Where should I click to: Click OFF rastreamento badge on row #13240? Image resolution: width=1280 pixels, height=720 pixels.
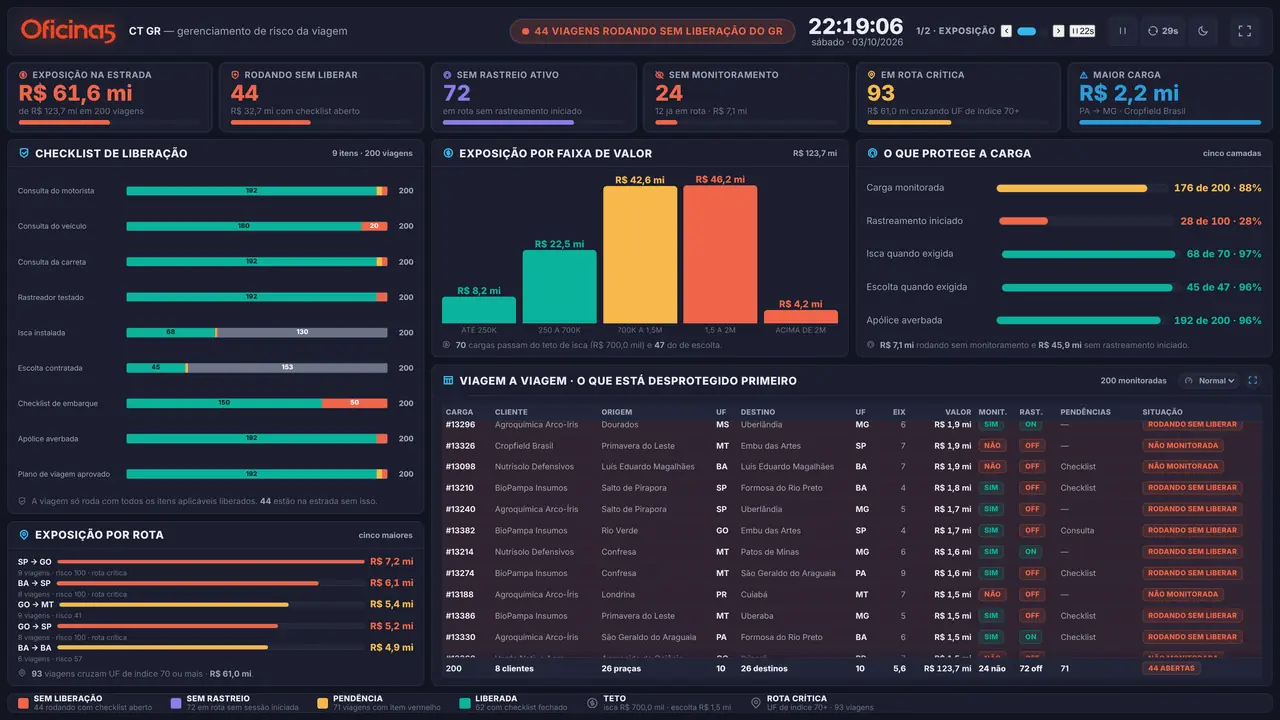[x=1031, y=509]
